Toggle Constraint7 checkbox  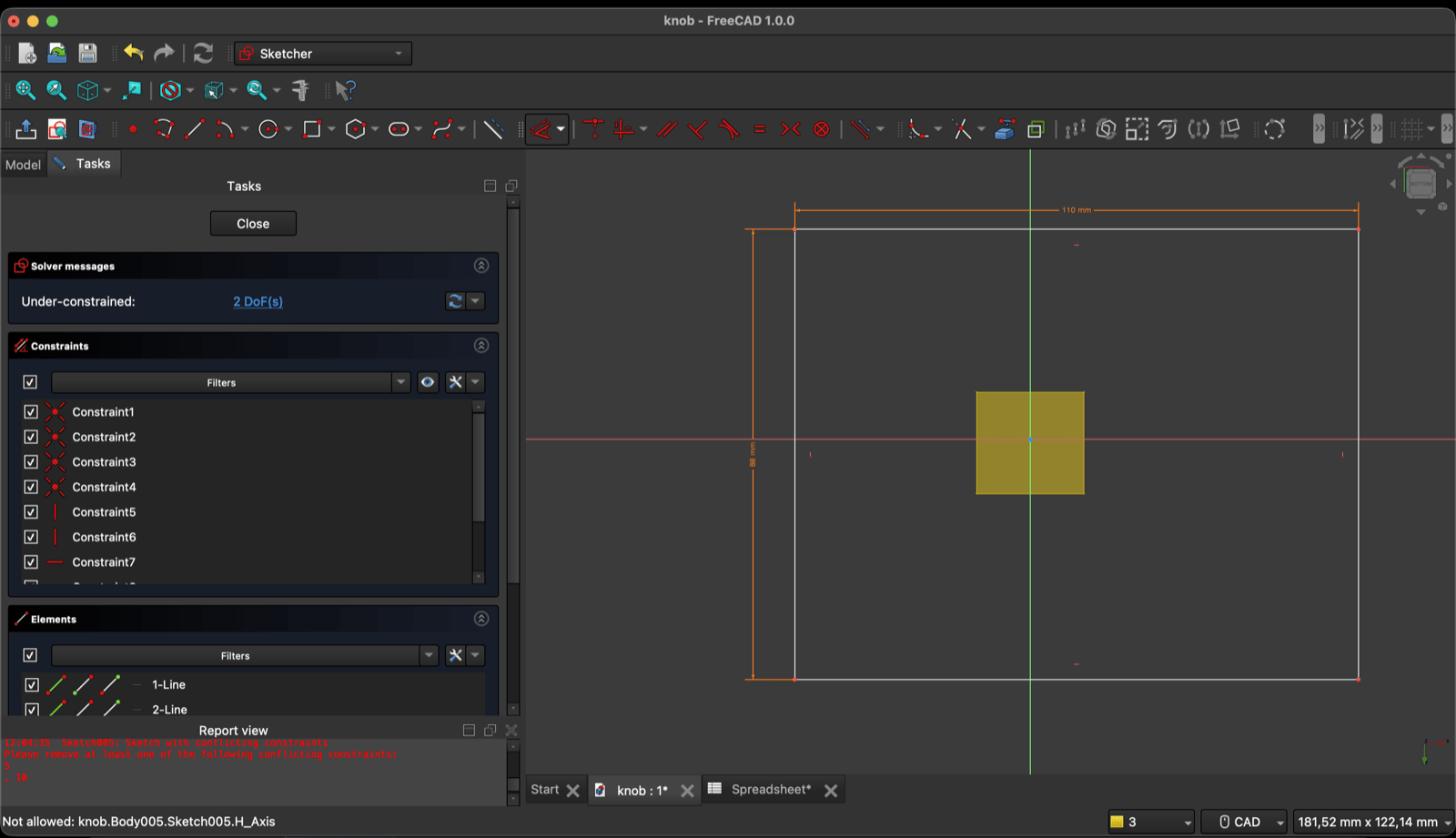(31, 562)
